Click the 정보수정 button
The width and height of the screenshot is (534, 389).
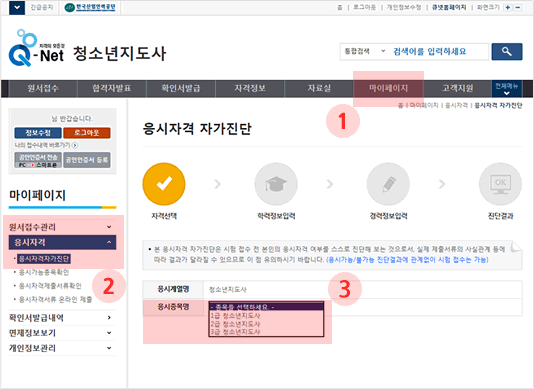(x=38, y=133)
